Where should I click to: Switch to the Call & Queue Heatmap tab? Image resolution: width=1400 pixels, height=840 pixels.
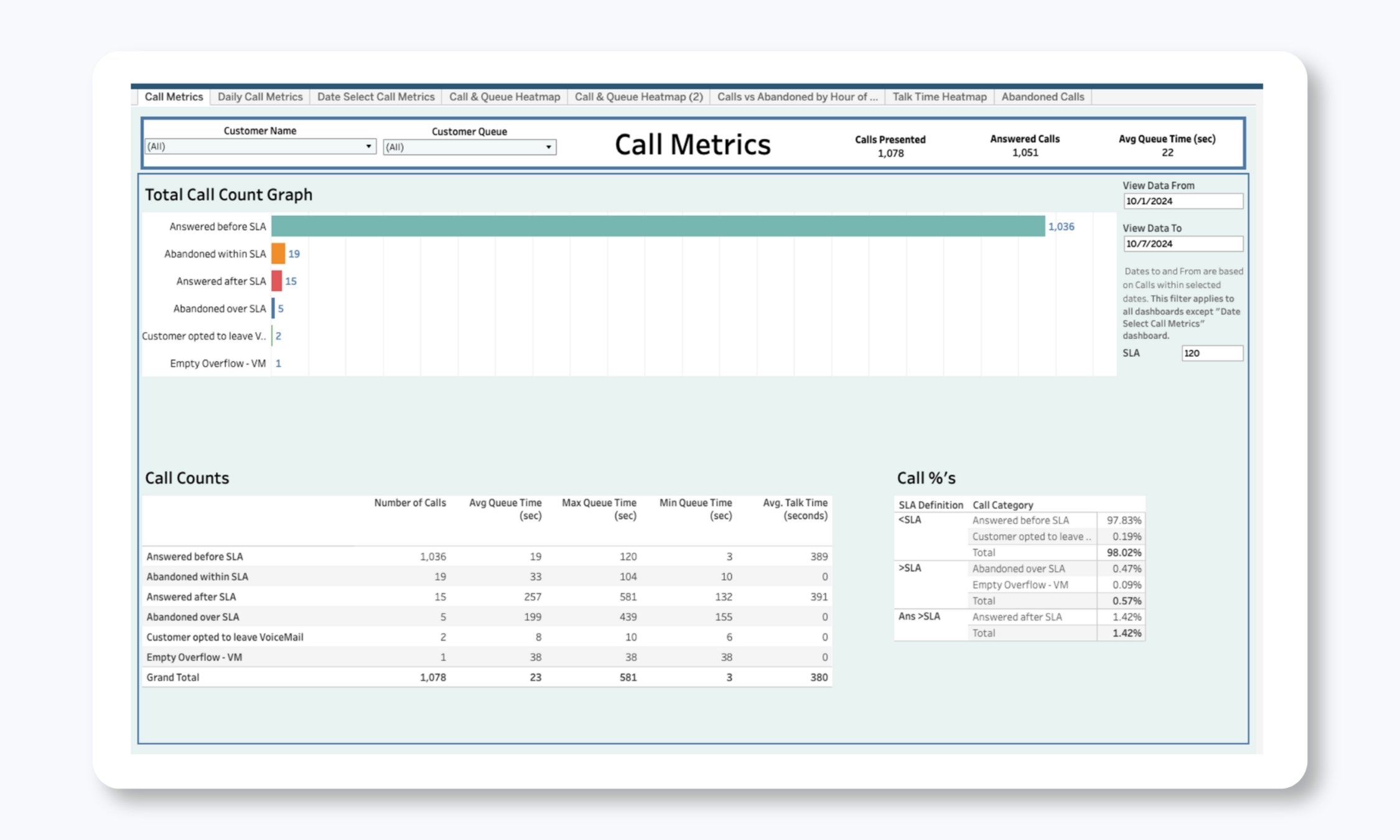(x=504, y=96)
